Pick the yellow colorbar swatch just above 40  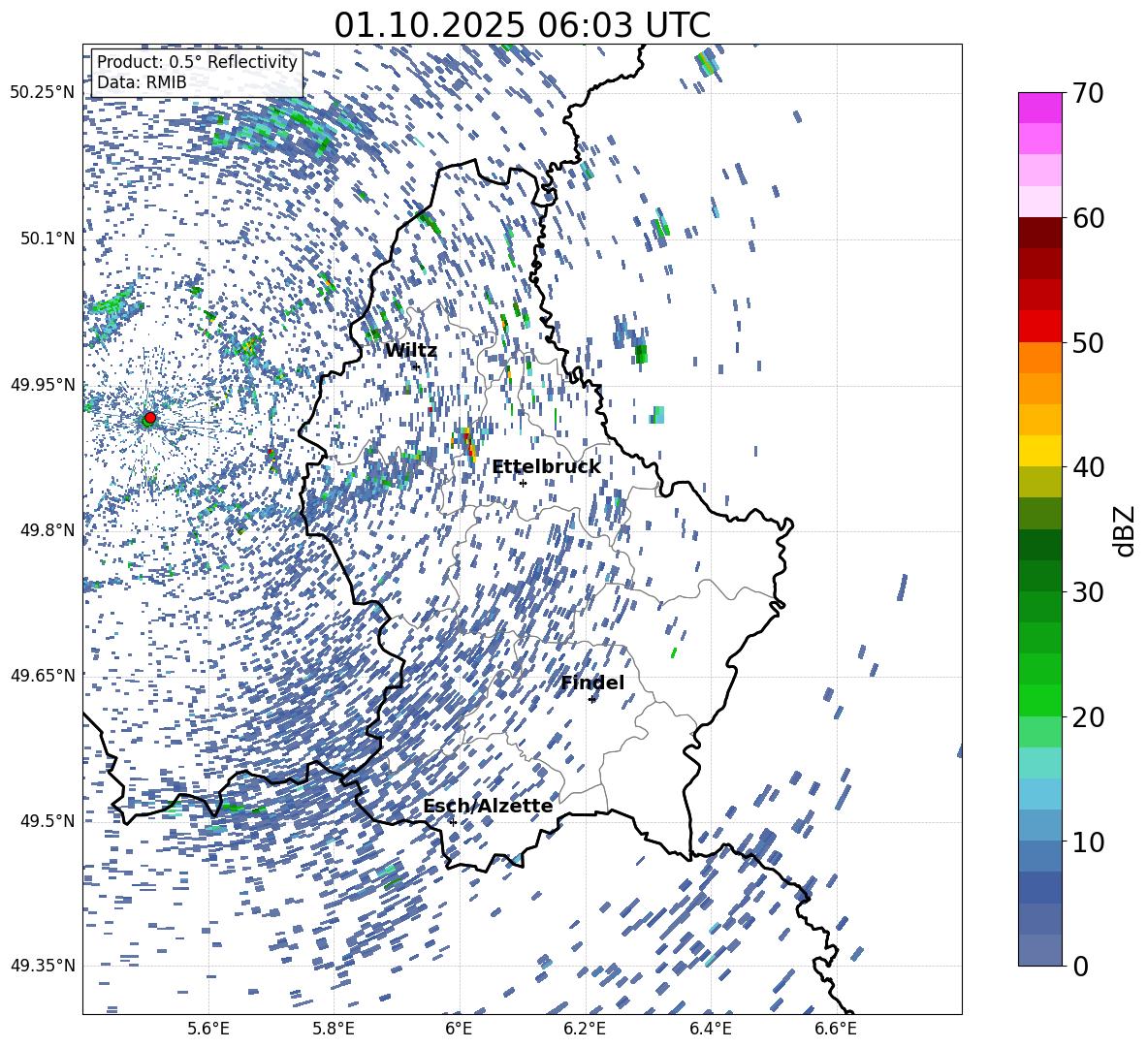coord(1039,451)
